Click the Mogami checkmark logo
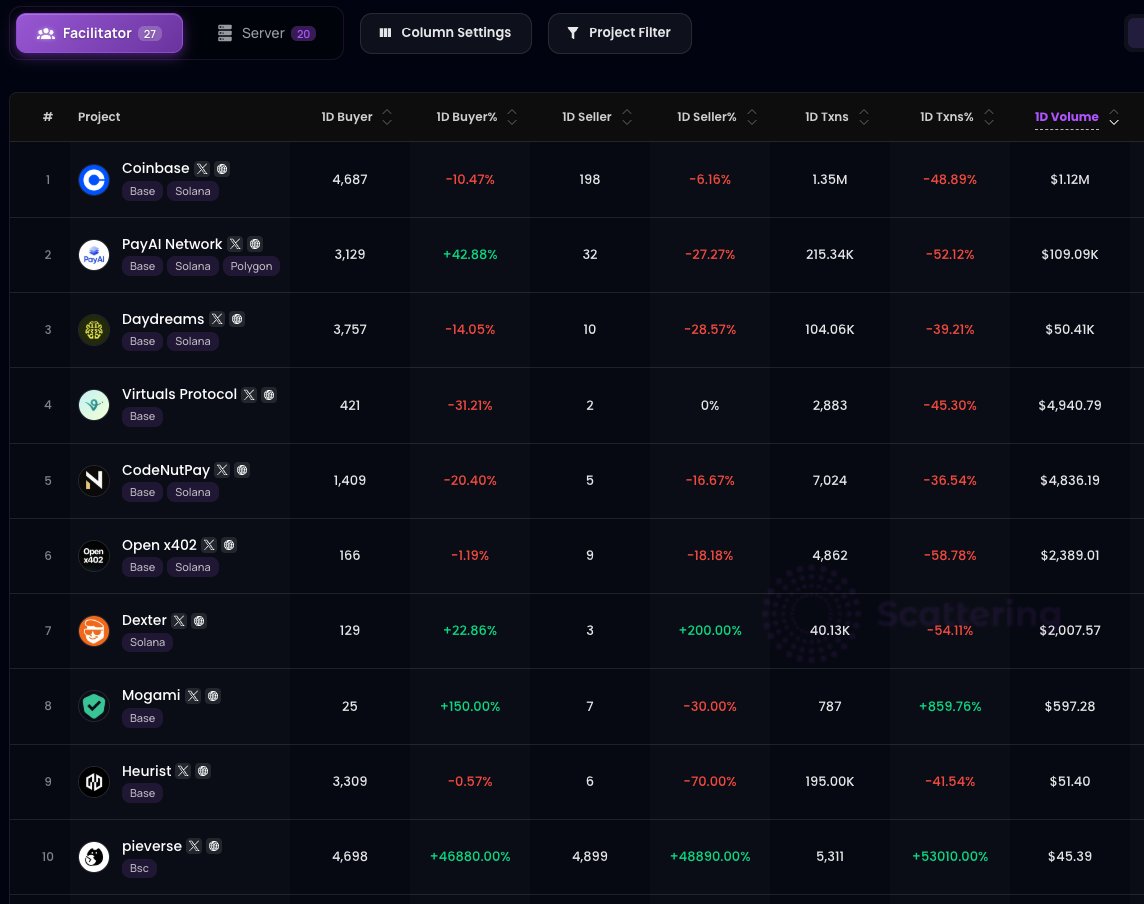Screen dimensions: 1144x904 pos(94,706)
